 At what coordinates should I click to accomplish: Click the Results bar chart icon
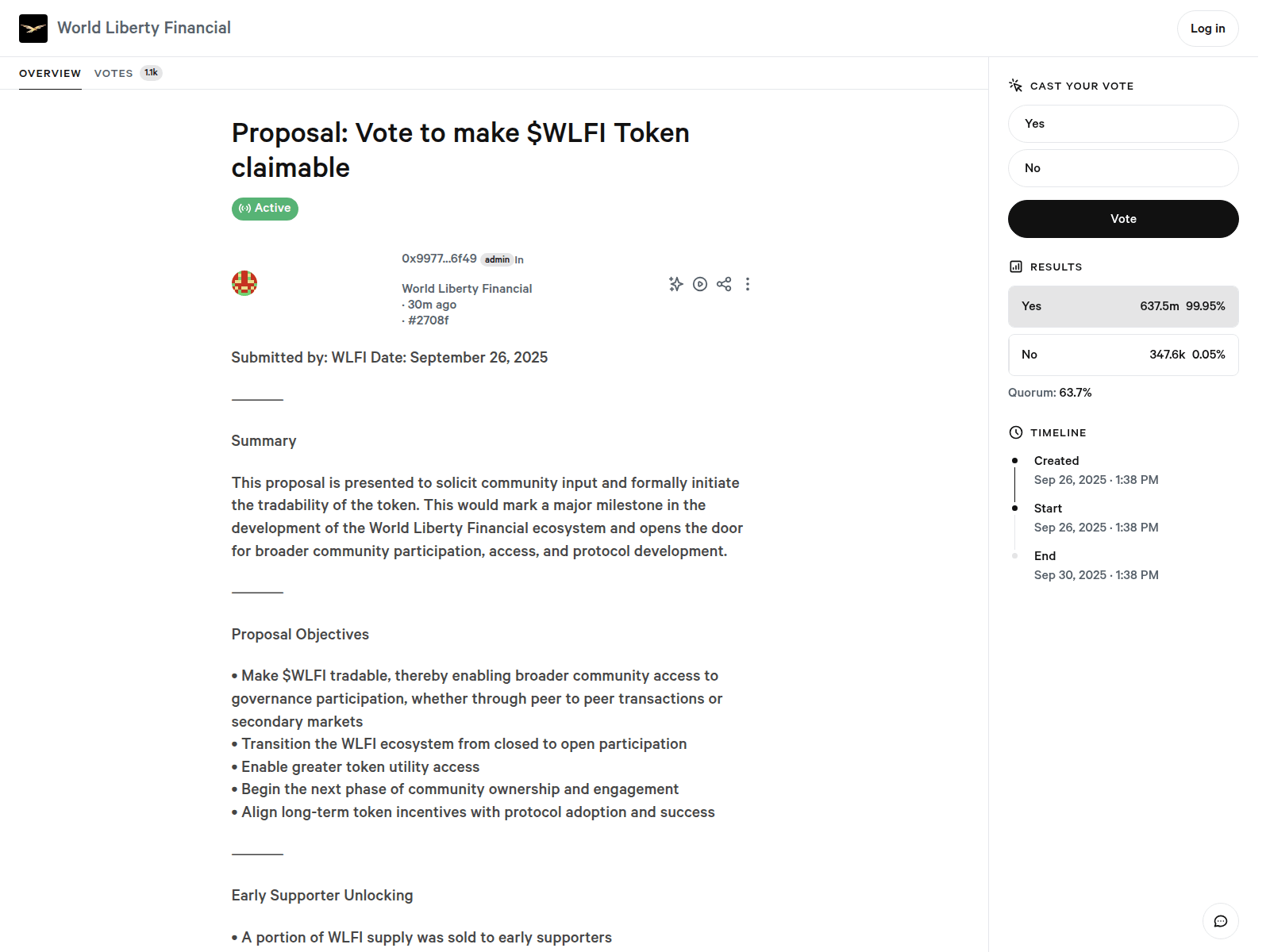click(1016, 267)
